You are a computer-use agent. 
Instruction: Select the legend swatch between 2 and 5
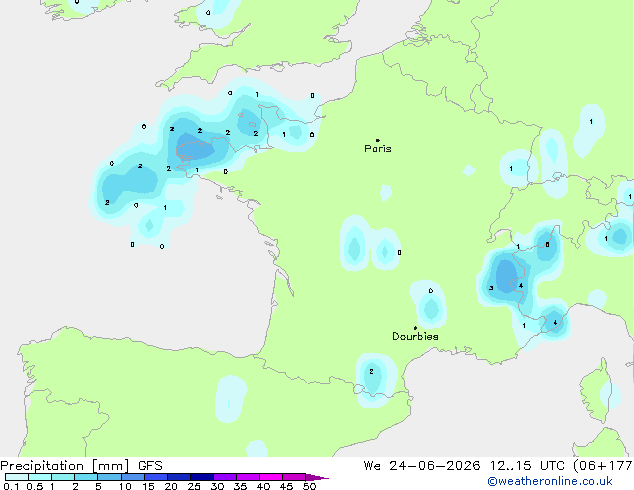coord(86,477)
